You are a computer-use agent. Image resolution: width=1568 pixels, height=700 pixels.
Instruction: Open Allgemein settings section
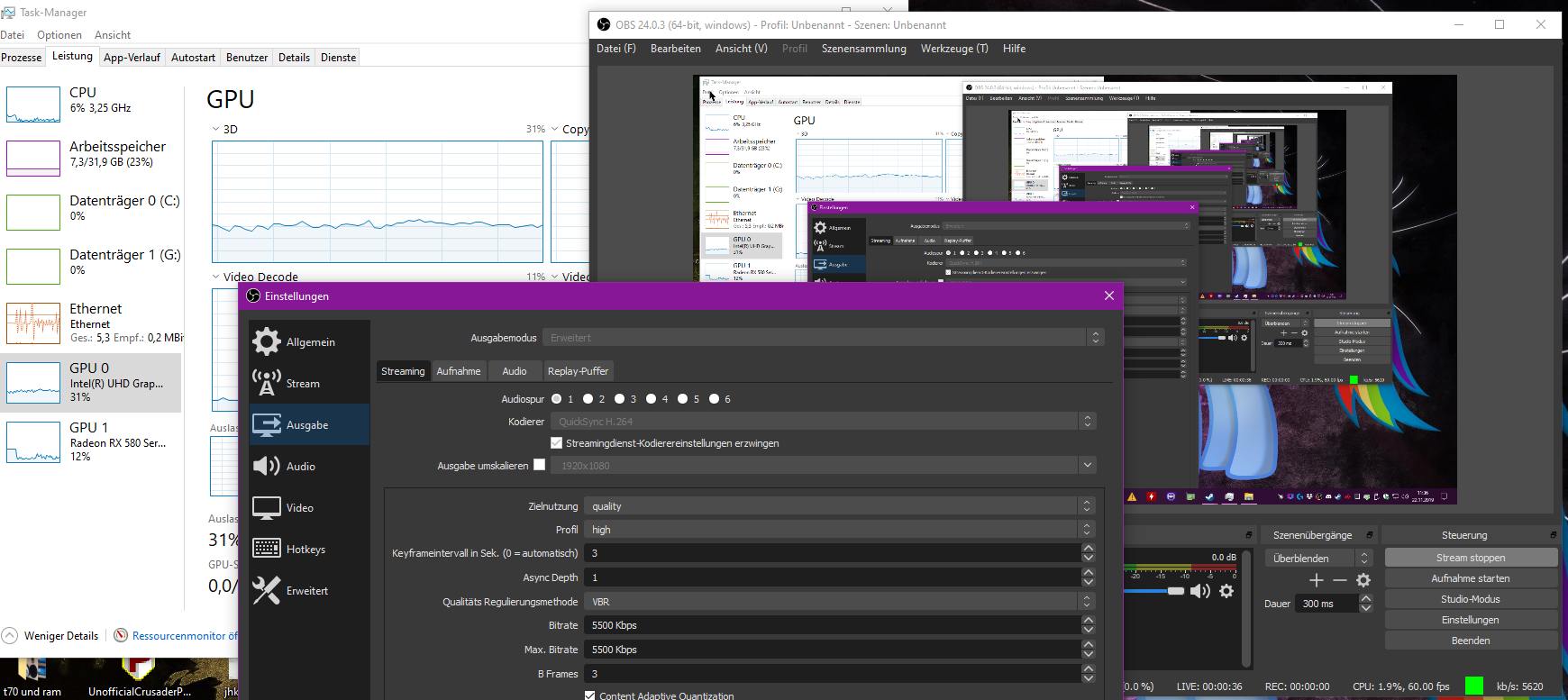[x=309, y=342]
